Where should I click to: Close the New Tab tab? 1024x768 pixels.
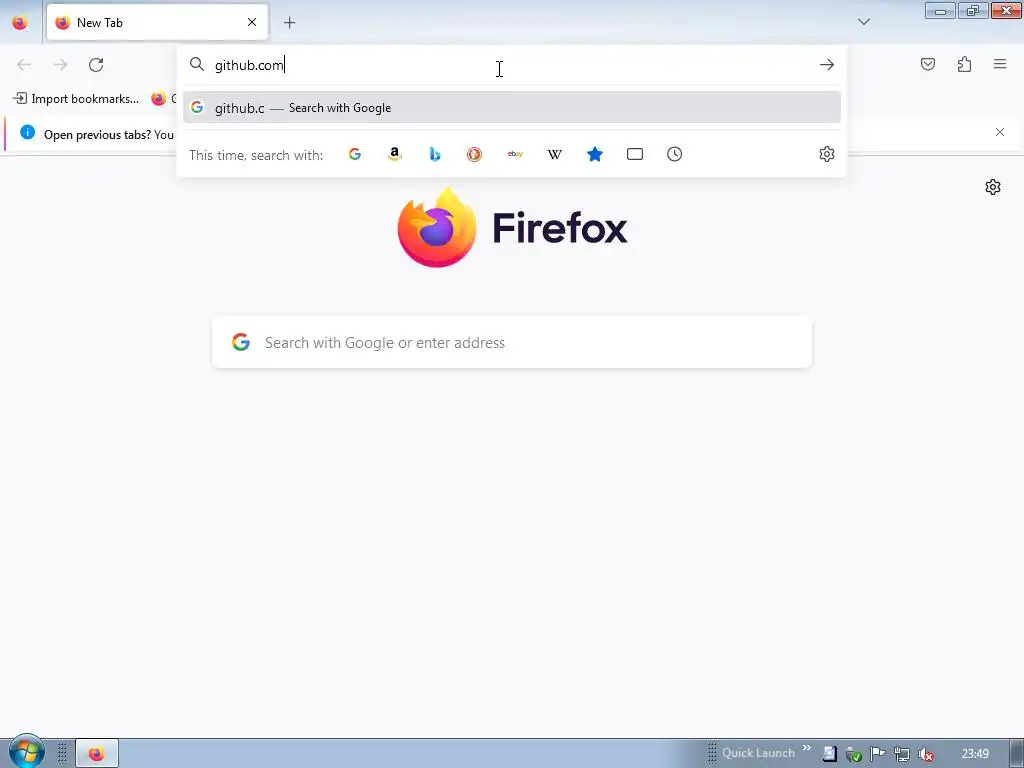point(251,22)
